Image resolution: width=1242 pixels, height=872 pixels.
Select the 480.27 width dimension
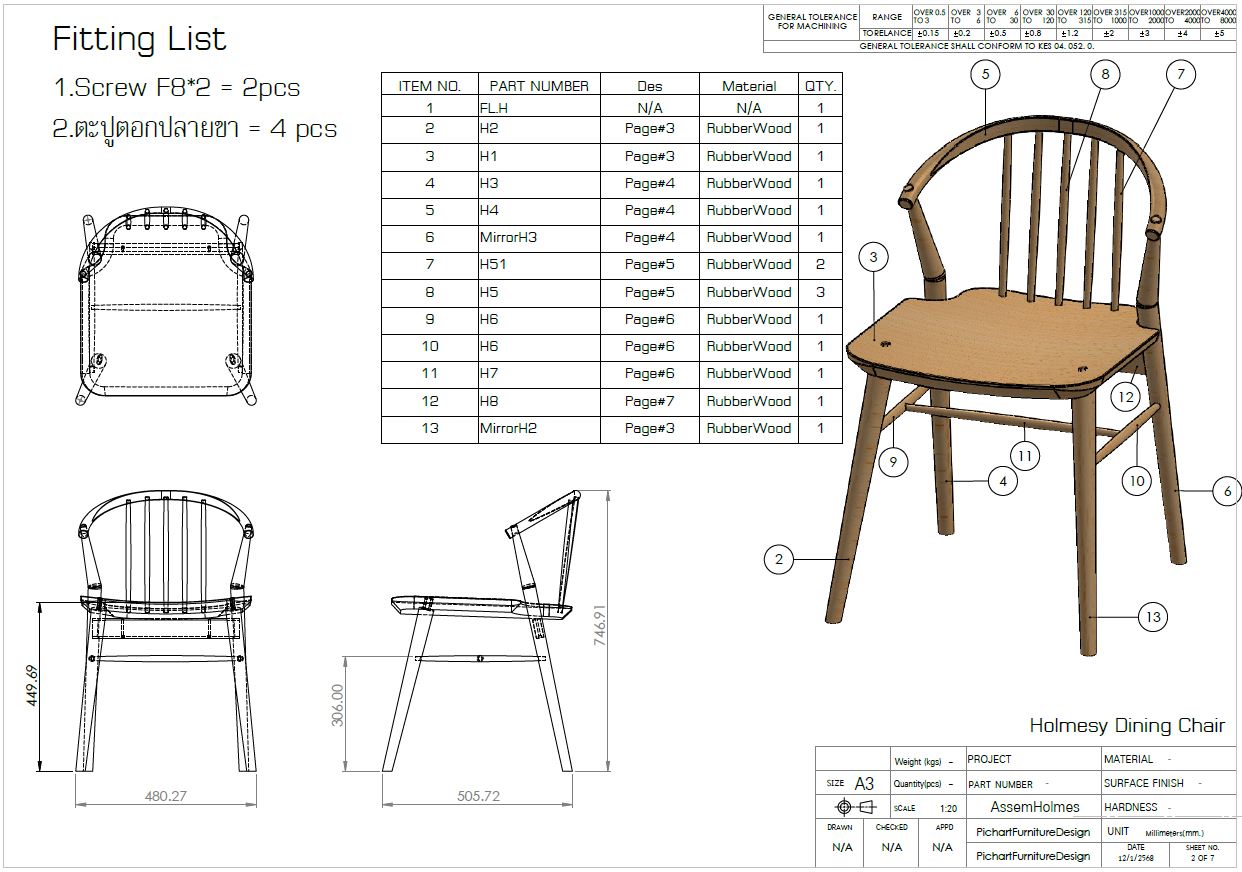[166, 797]
